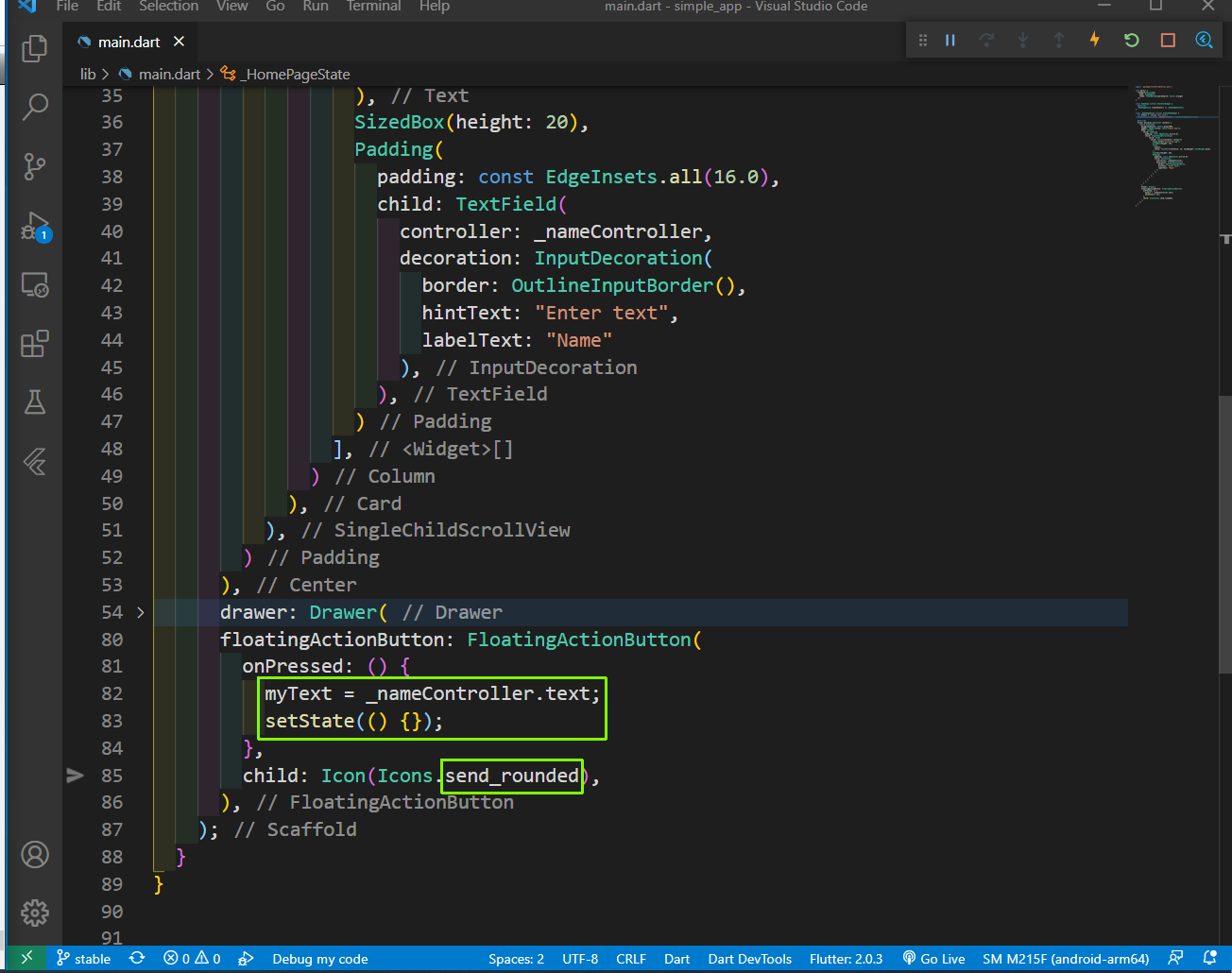Viewport: 1232px width, 973px height.
Task: Restart the debug session
Action: (x=1131, y=40)
